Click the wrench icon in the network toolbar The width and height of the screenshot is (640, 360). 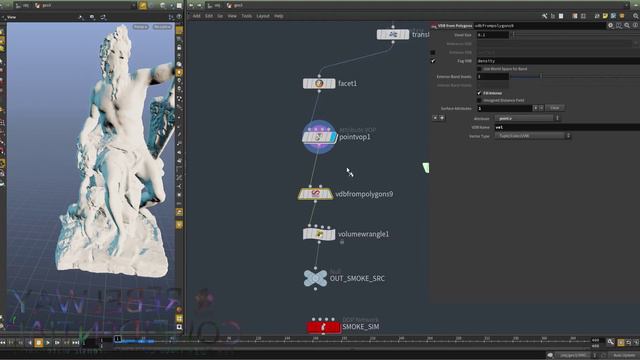pos(544,16)
